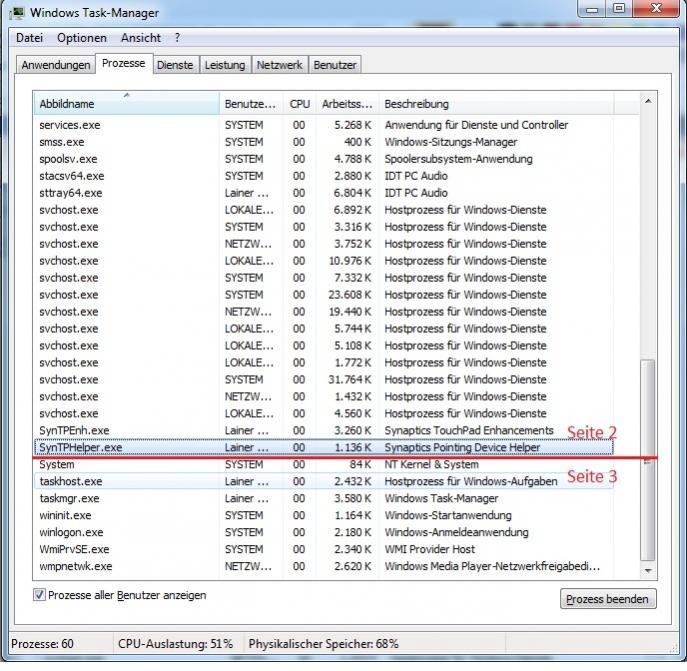687x671 pixels.
Task: Click the Windows-Startanwendung description
Action: point(448,515)
